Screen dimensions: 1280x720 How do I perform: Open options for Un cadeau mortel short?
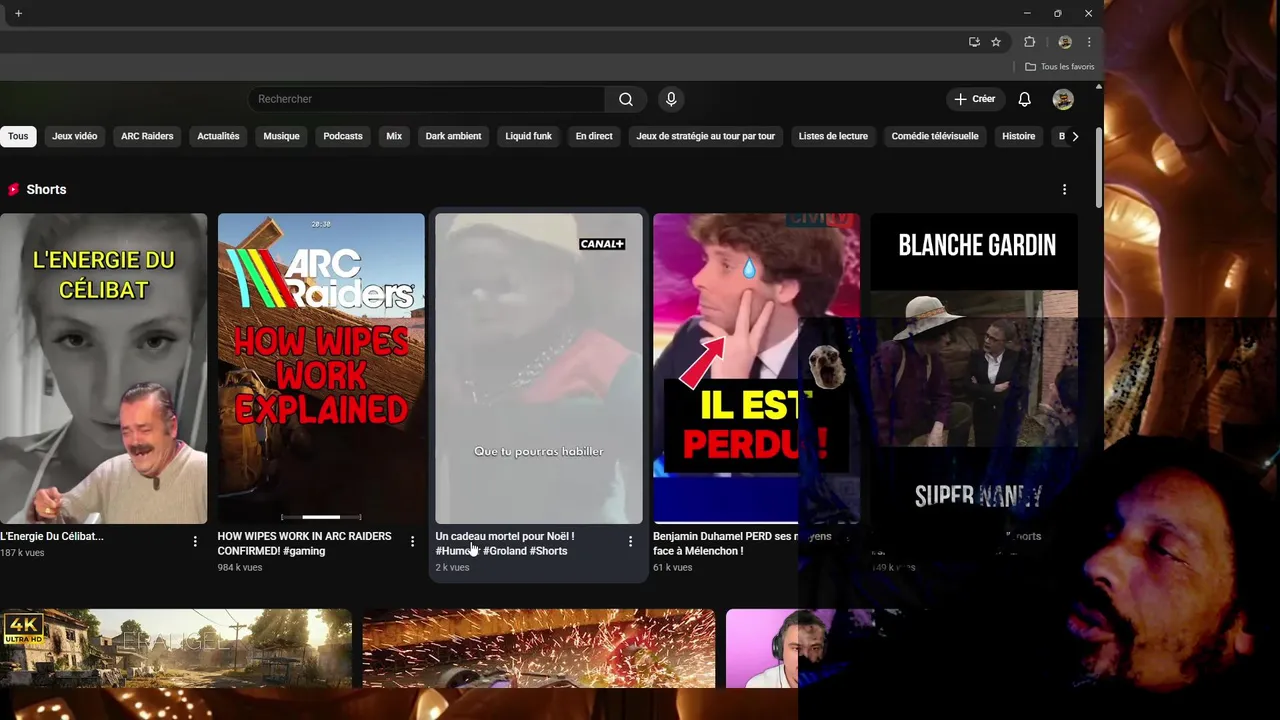[630, 541]
